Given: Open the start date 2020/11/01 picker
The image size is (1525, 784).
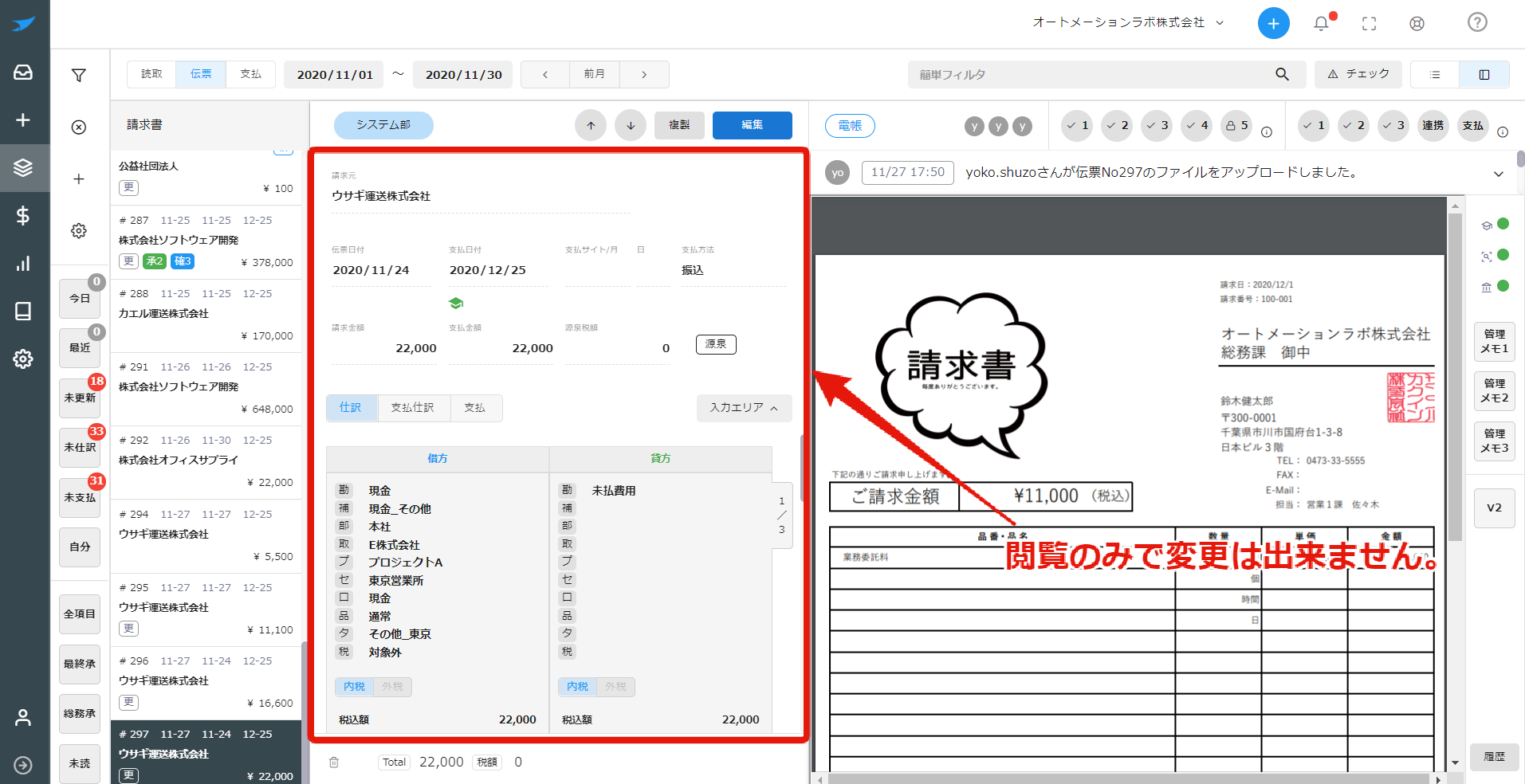Looking at the screenshot, I should point(334,75).
